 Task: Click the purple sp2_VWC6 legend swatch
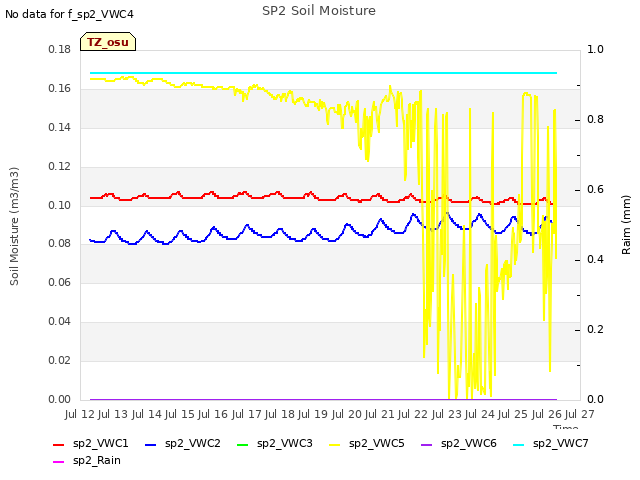pos(427,444)
